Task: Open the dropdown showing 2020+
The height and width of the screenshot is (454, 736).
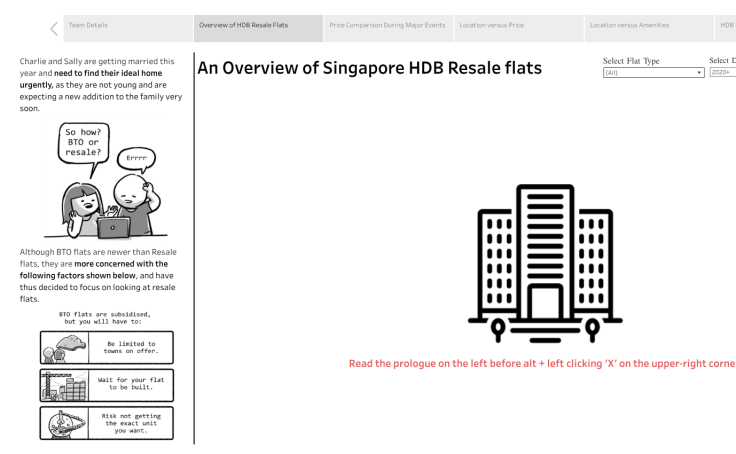Action: pyautogui.click(x=721, y=73)
